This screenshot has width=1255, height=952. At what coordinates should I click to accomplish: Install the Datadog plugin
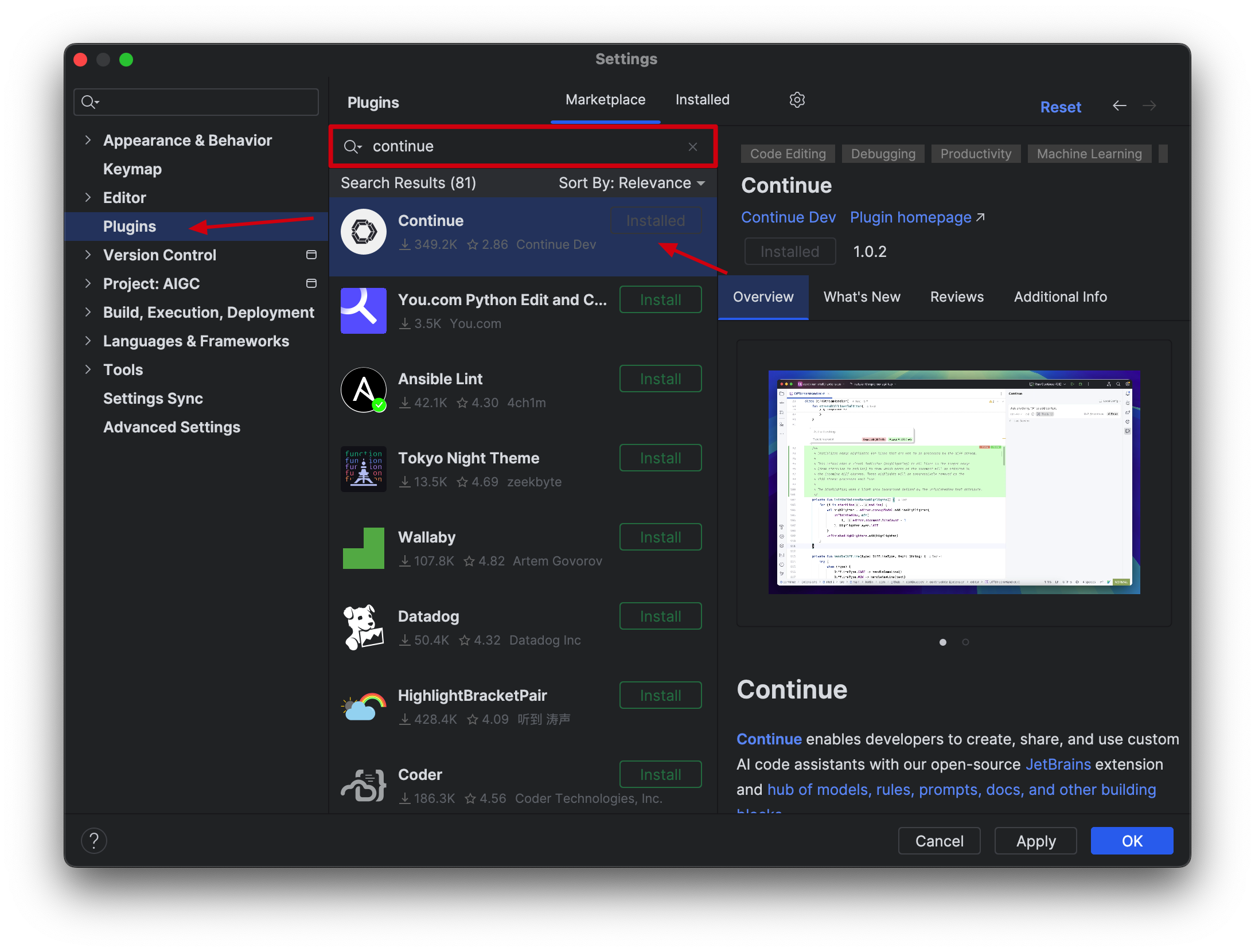point(660,616)
